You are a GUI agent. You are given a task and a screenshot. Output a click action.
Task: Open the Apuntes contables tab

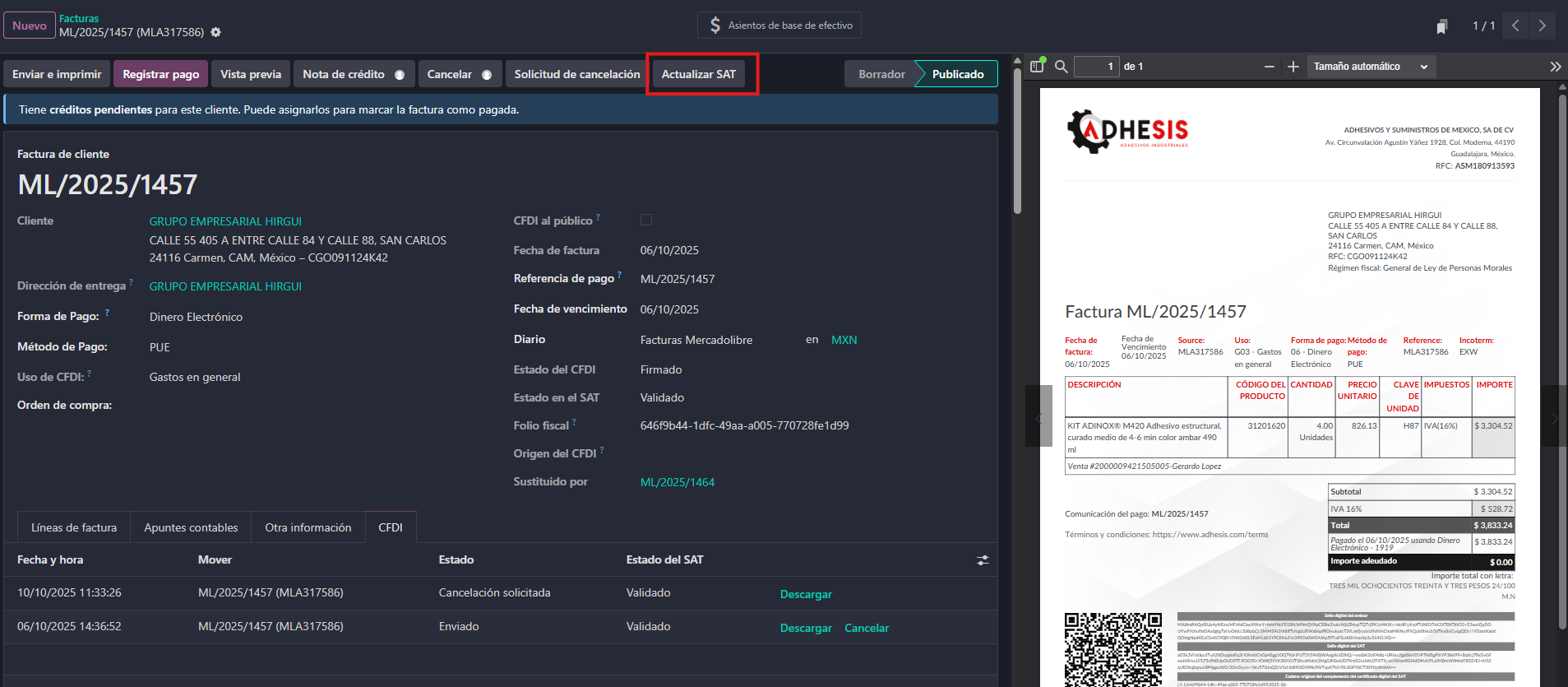[191, 527]
